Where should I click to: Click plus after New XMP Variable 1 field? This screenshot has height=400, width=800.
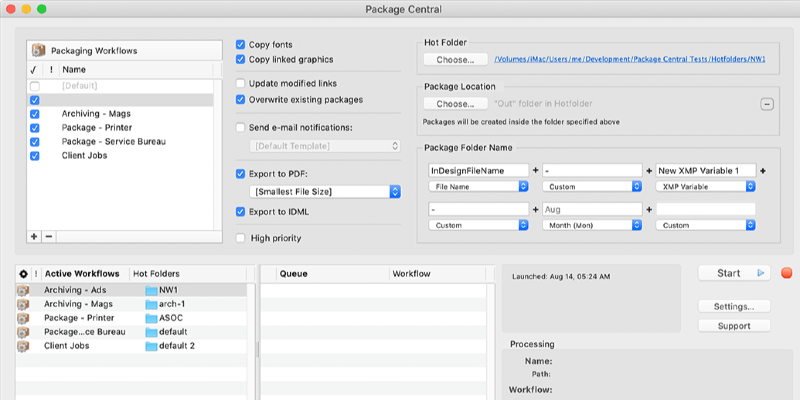(x=763, y=171)
